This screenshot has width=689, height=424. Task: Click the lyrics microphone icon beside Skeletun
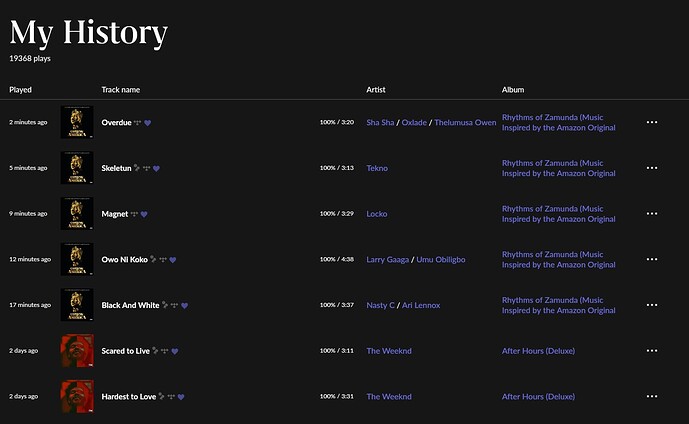pos(137,168)
